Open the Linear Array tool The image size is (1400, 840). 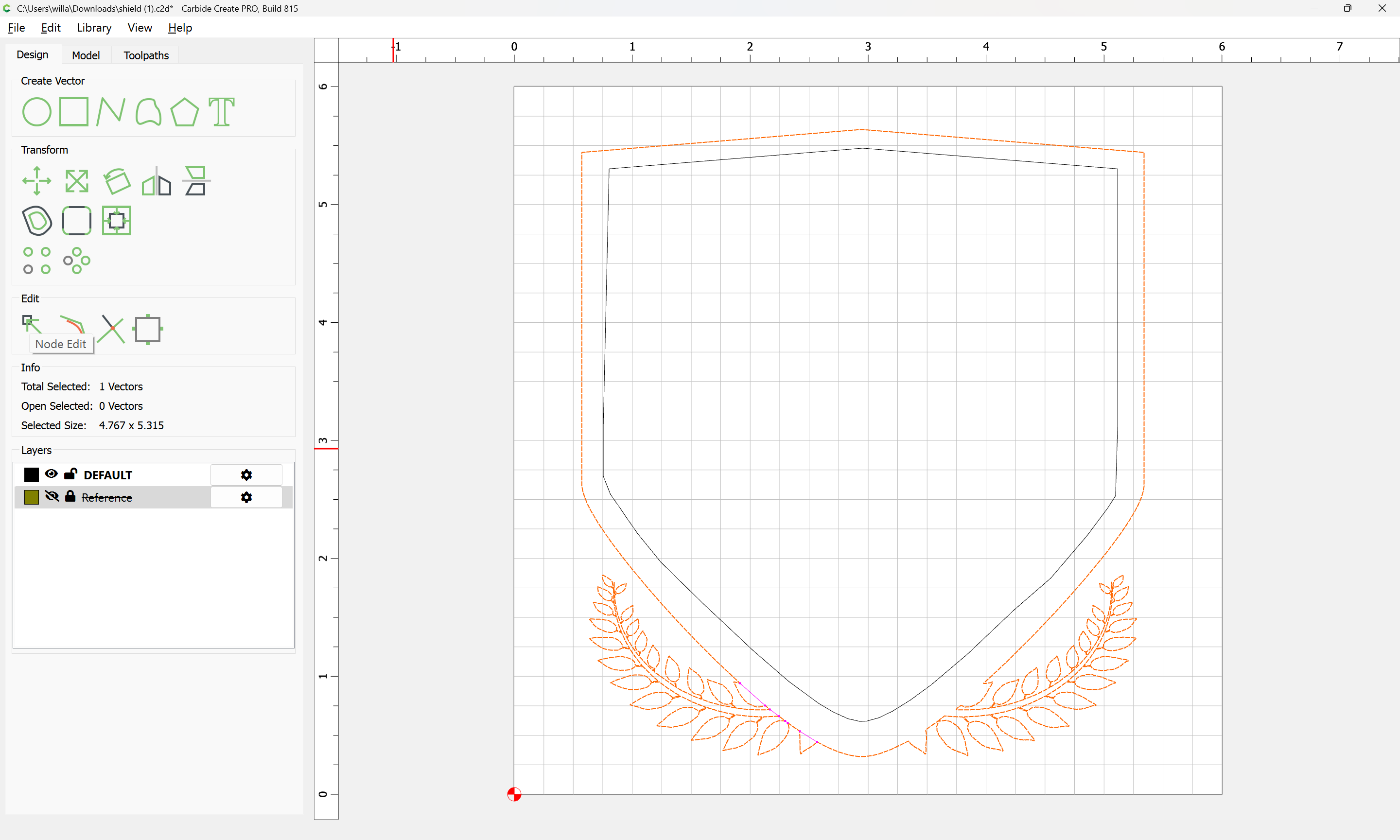(37, 261)
